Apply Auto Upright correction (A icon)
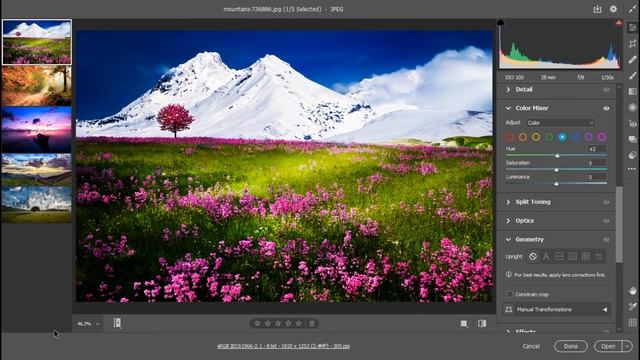 (x=546, y=256)
